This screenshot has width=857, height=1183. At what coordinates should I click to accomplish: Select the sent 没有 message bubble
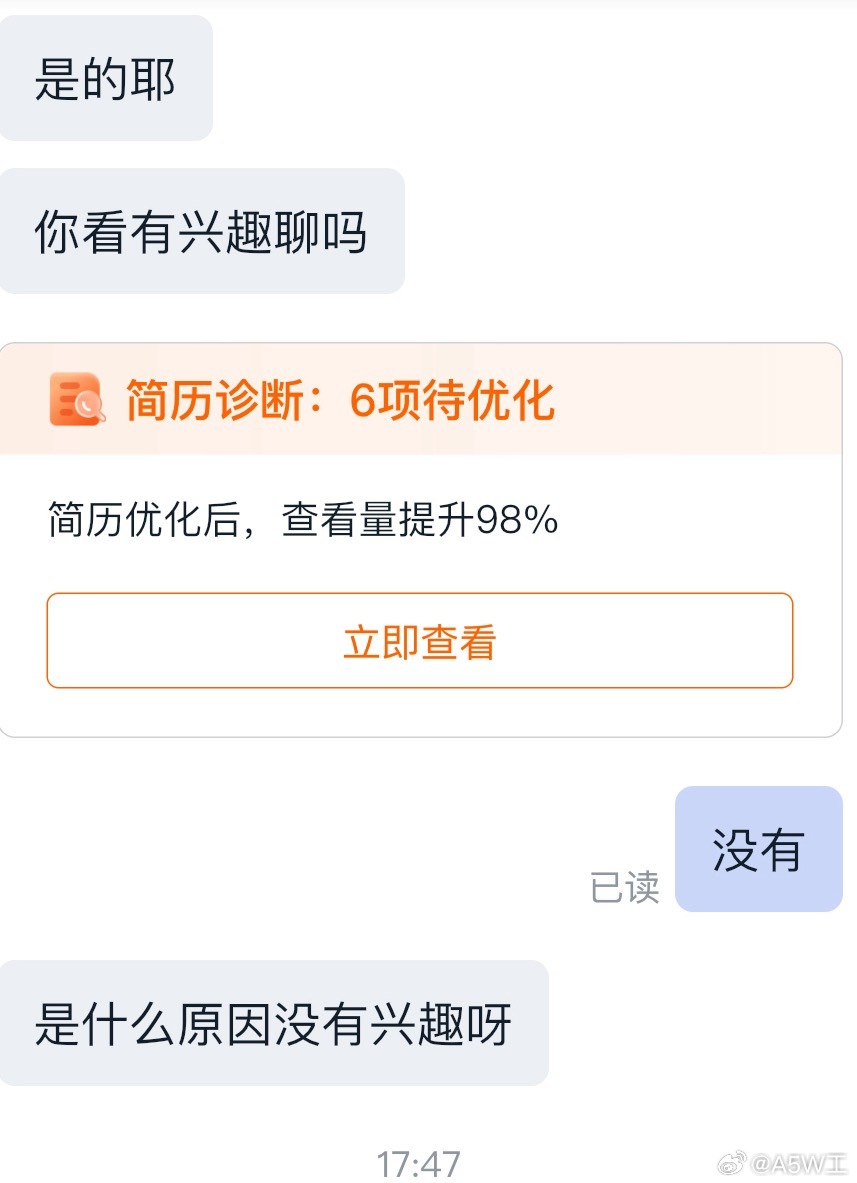(x=758, y=849)
